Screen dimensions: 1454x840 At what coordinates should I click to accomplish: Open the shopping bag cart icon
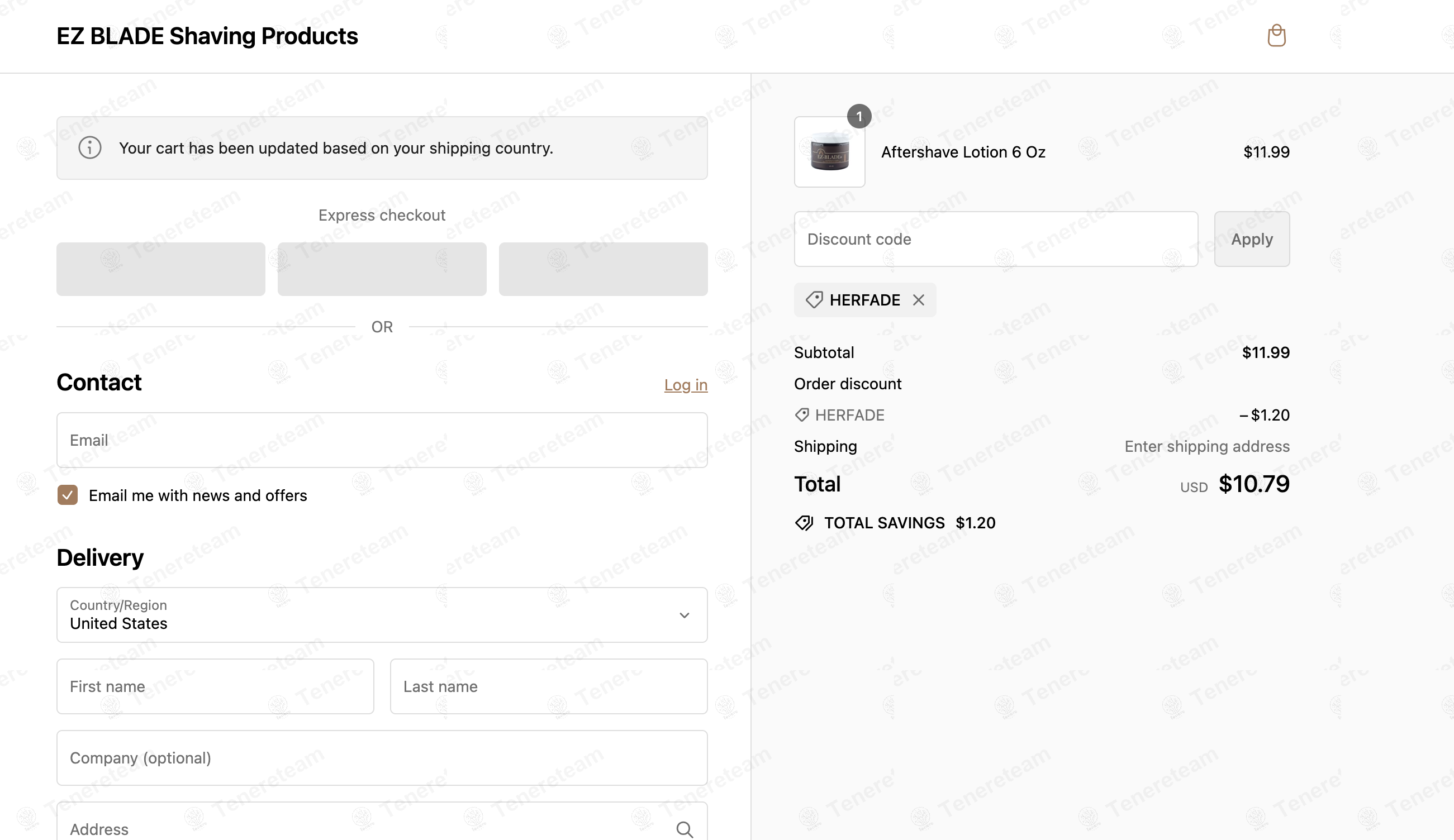point(1276,36)
